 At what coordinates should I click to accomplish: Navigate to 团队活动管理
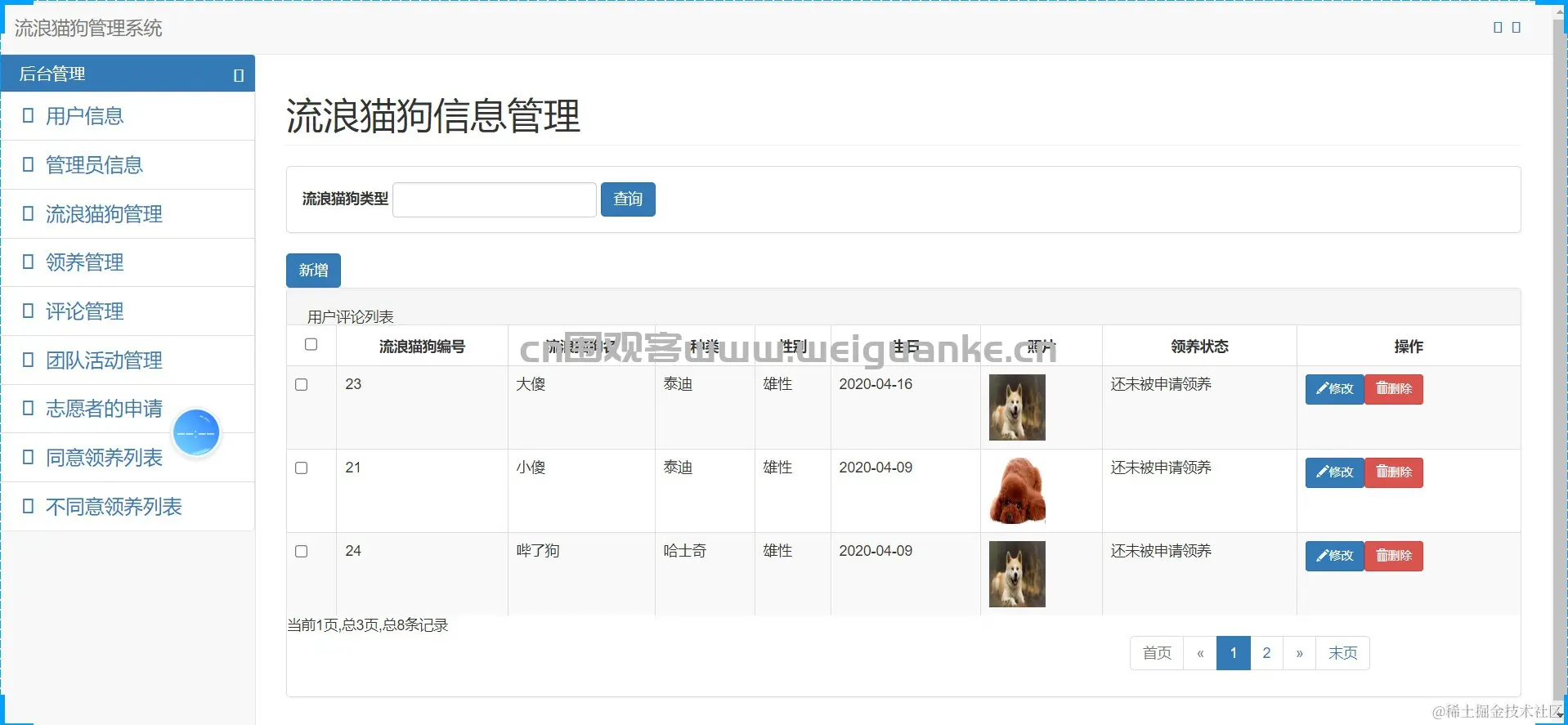[128, 360]
